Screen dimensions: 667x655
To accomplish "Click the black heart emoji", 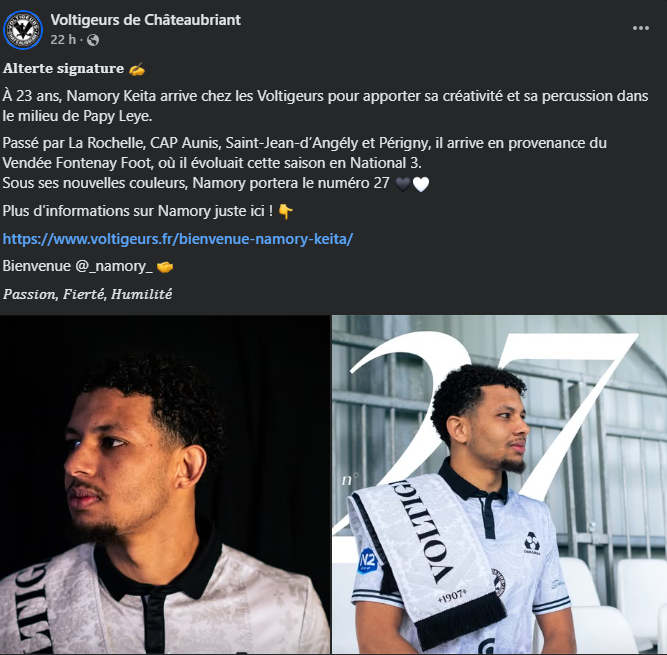I will click(x=402, y=184).
